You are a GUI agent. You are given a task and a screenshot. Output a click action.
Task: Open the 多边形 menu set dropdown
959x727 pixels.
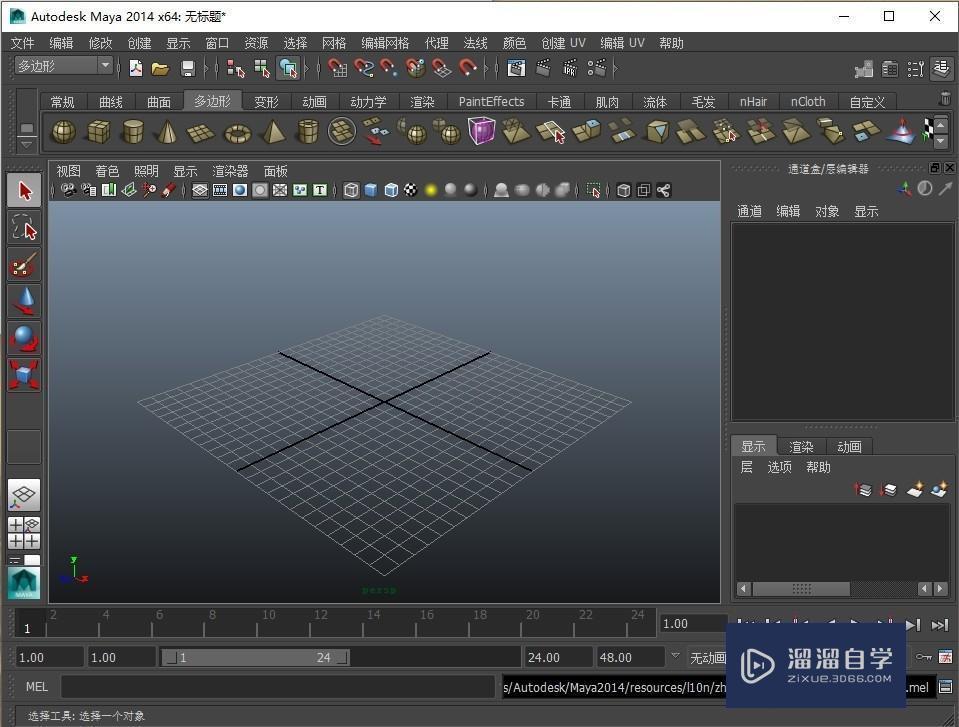tap(64, 65)
